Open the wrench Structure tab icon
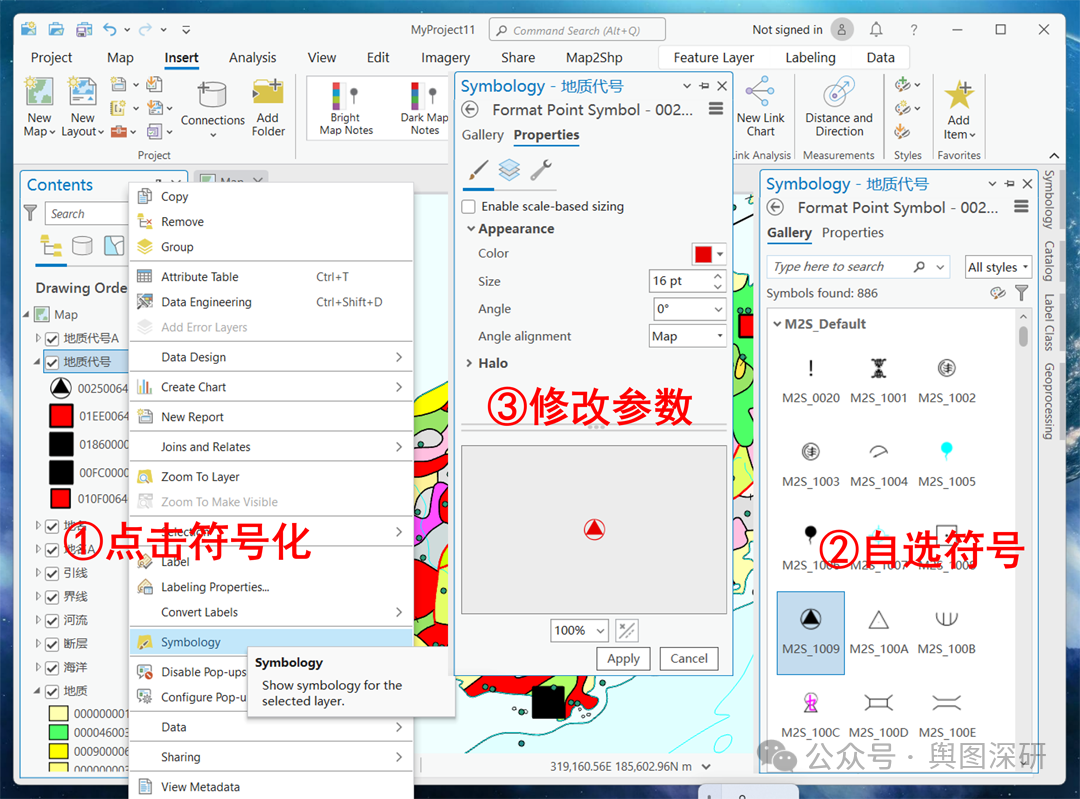The width and height of the screenshot is (1080, 799). 541,171
